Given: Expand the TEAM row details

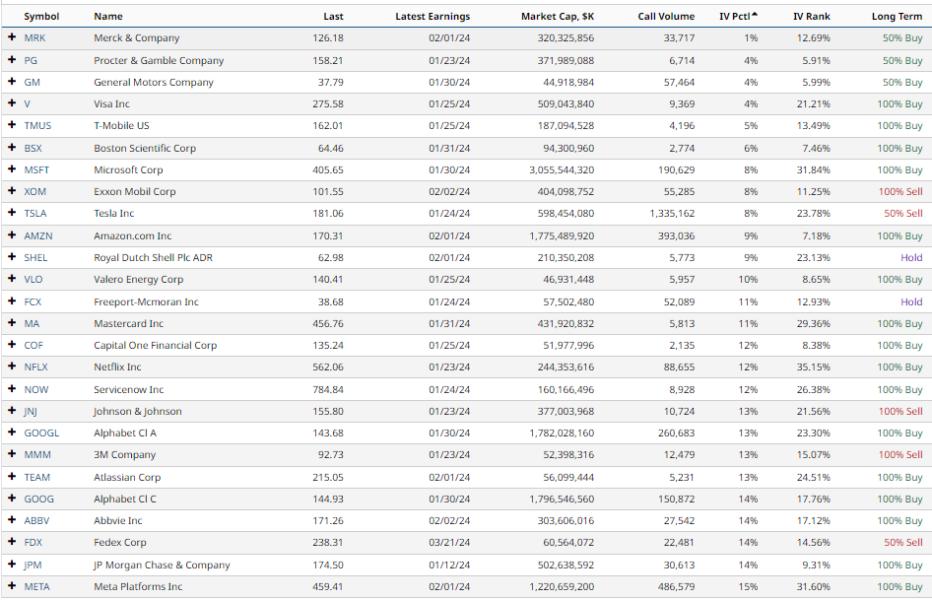Looking at the screenshot, I should tap(12, 476).
